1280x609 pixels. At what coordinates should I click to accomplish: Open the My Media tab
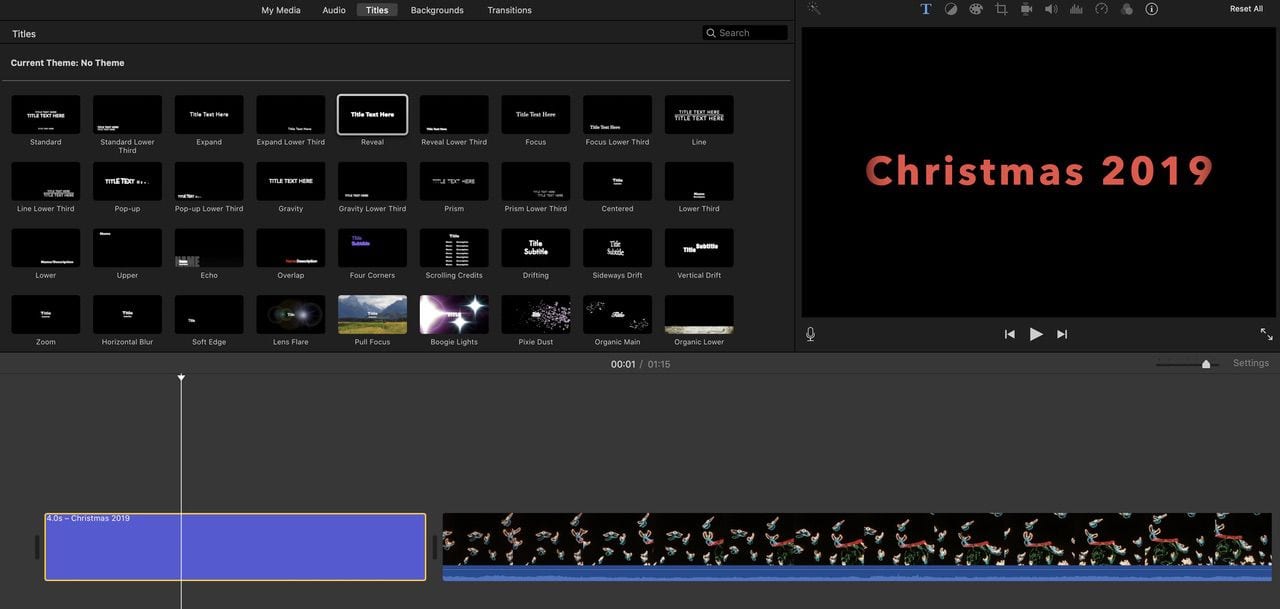[x=281, y=10]
